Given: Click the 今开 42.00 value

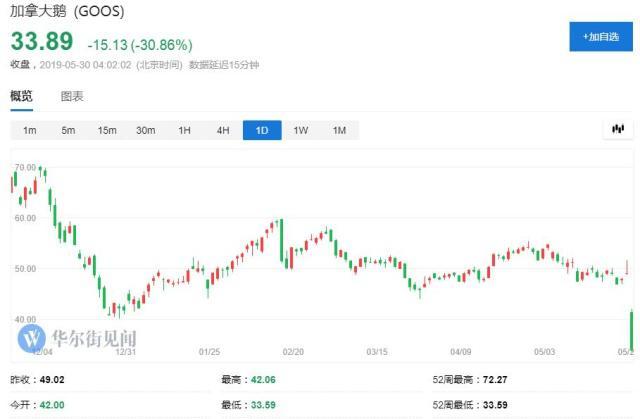Looking at the screenshot, I should coord(52,405).
